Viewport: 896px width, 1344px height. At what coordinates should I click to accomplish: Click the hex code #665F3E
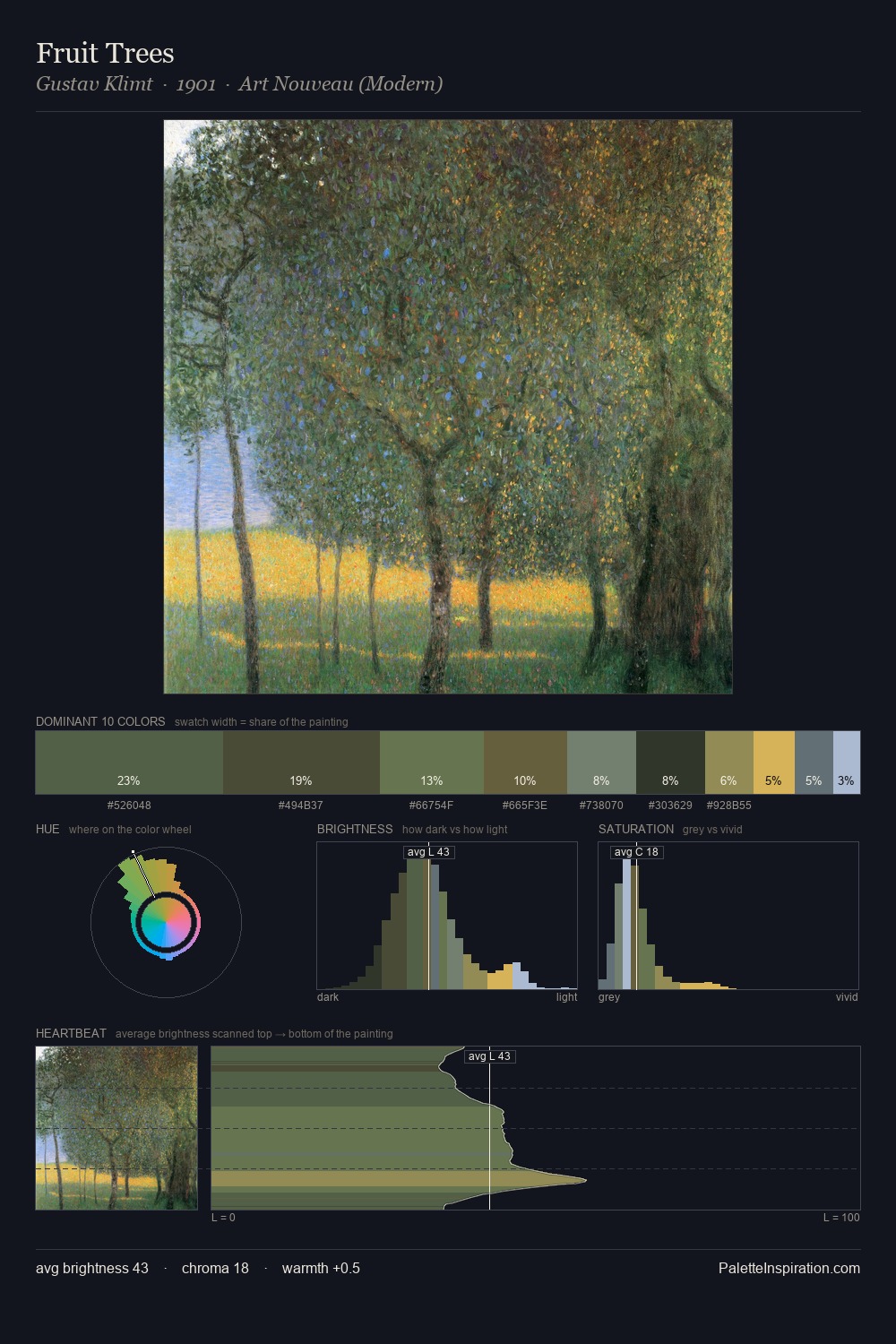(525, 806)
